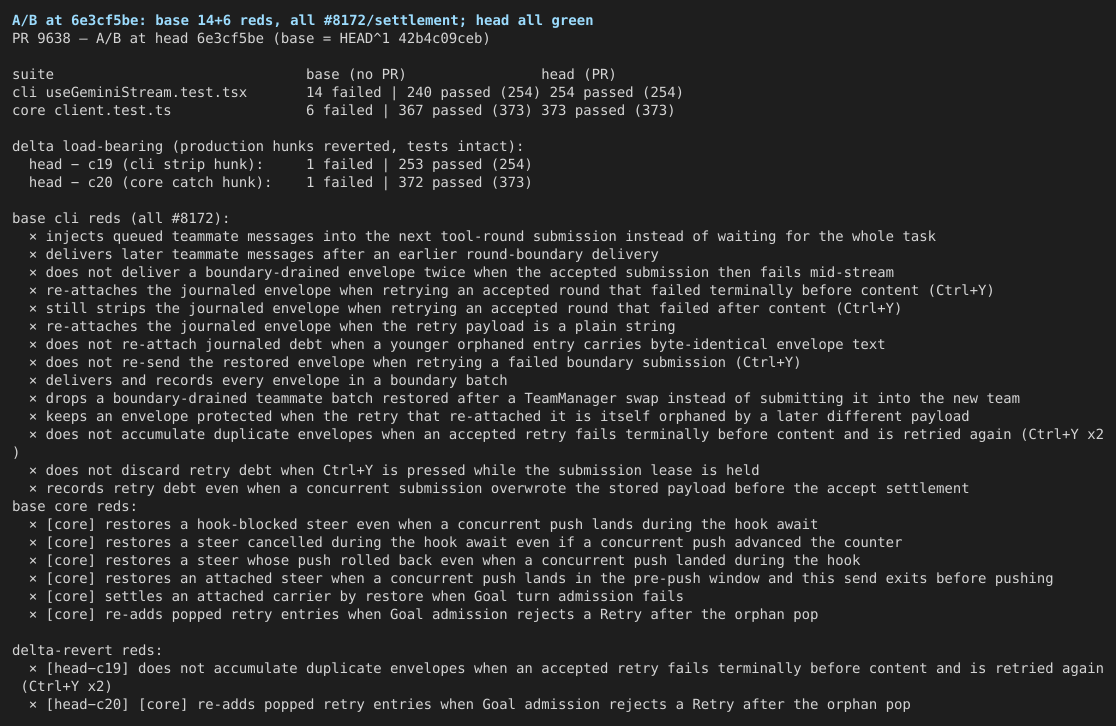Click the 'base (no PR)' column header

coord(356,75)
